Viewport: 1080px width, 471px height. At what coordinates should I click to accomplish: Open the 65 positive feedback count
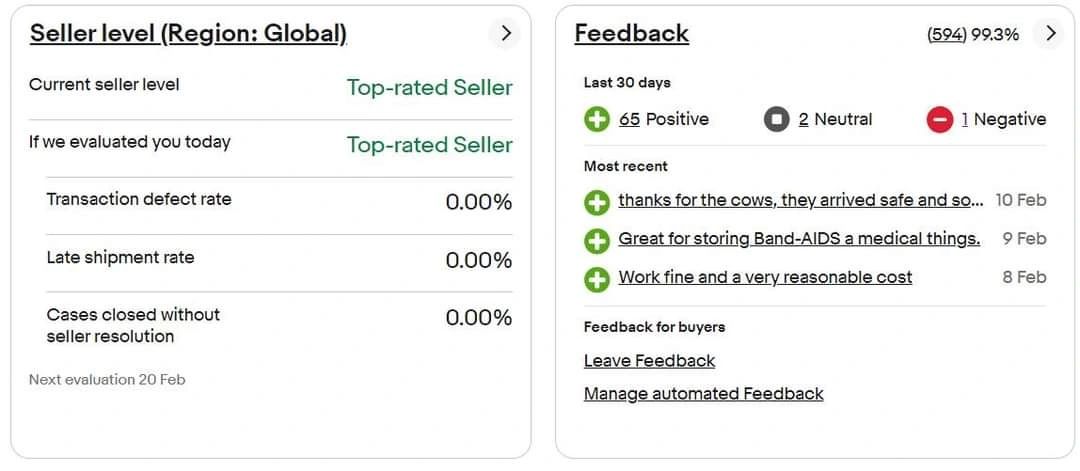pyautogui.click(x=629, y=119)
